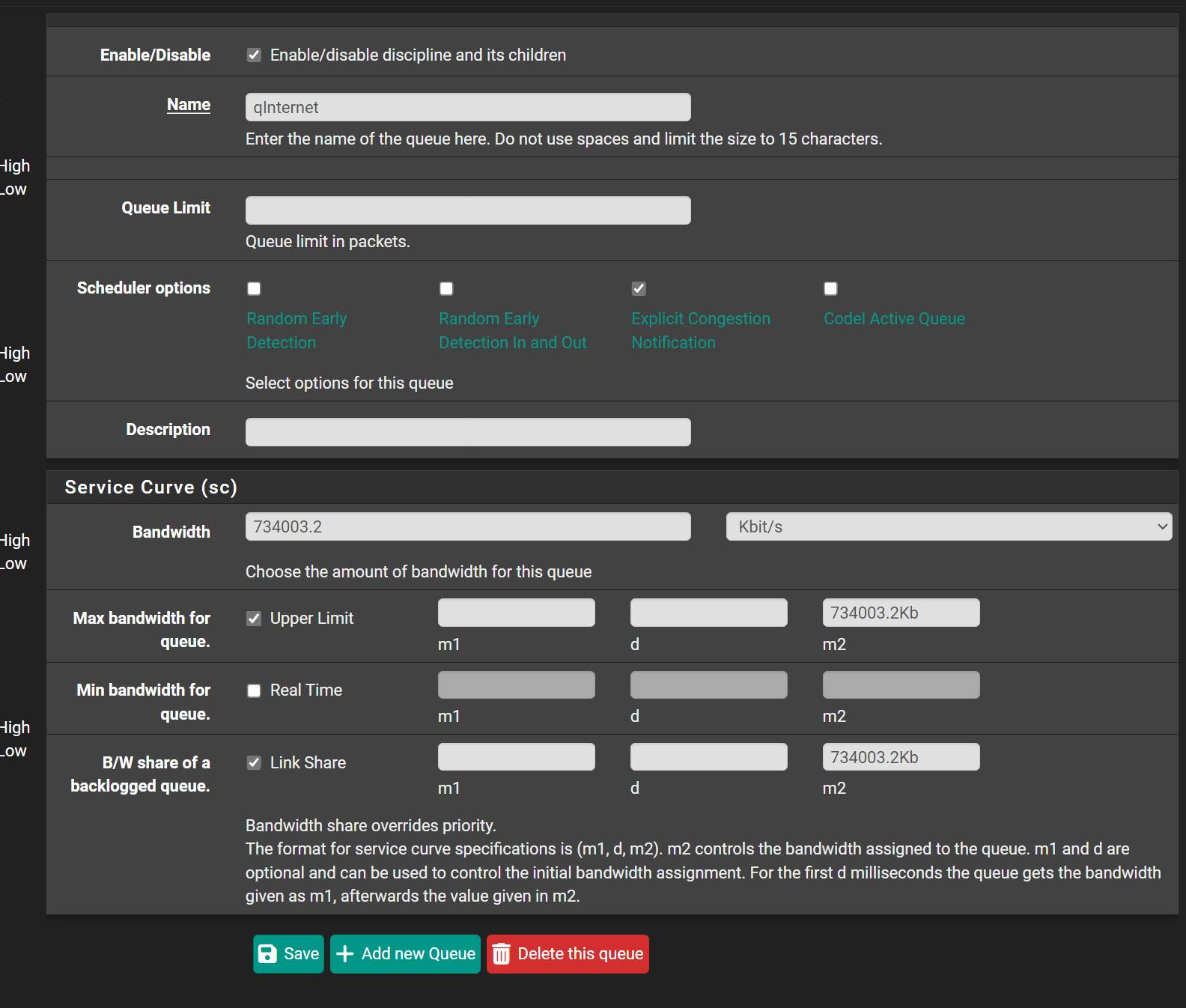The width and height of the screenshot is (1186, 1008).
Task: Click the Explicit Congestion Notification label
Action: pyautogui.click(x=701, y=330)
